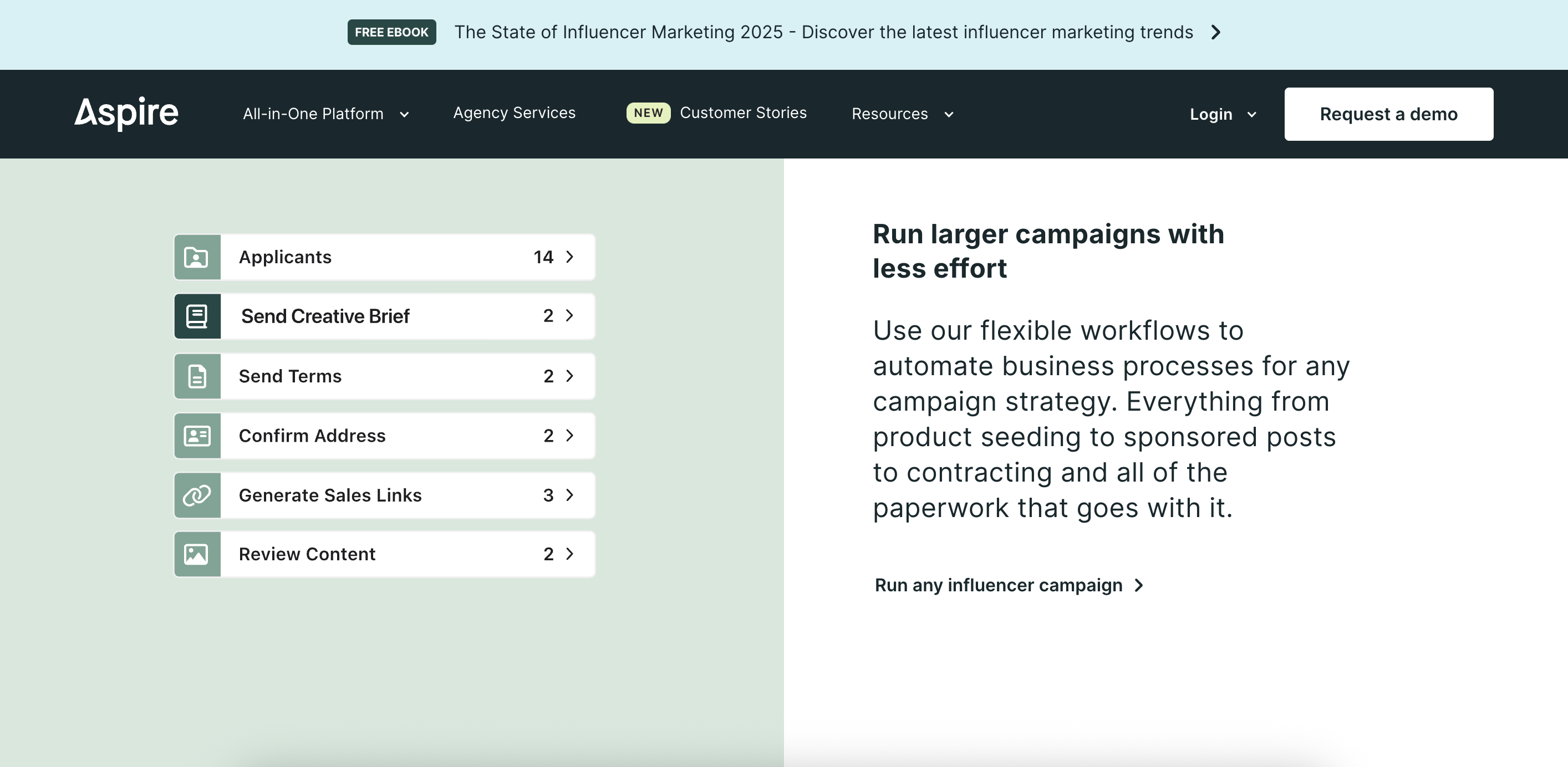
Task: Select the Send Terms workflow row
Action: click(384, 376)
